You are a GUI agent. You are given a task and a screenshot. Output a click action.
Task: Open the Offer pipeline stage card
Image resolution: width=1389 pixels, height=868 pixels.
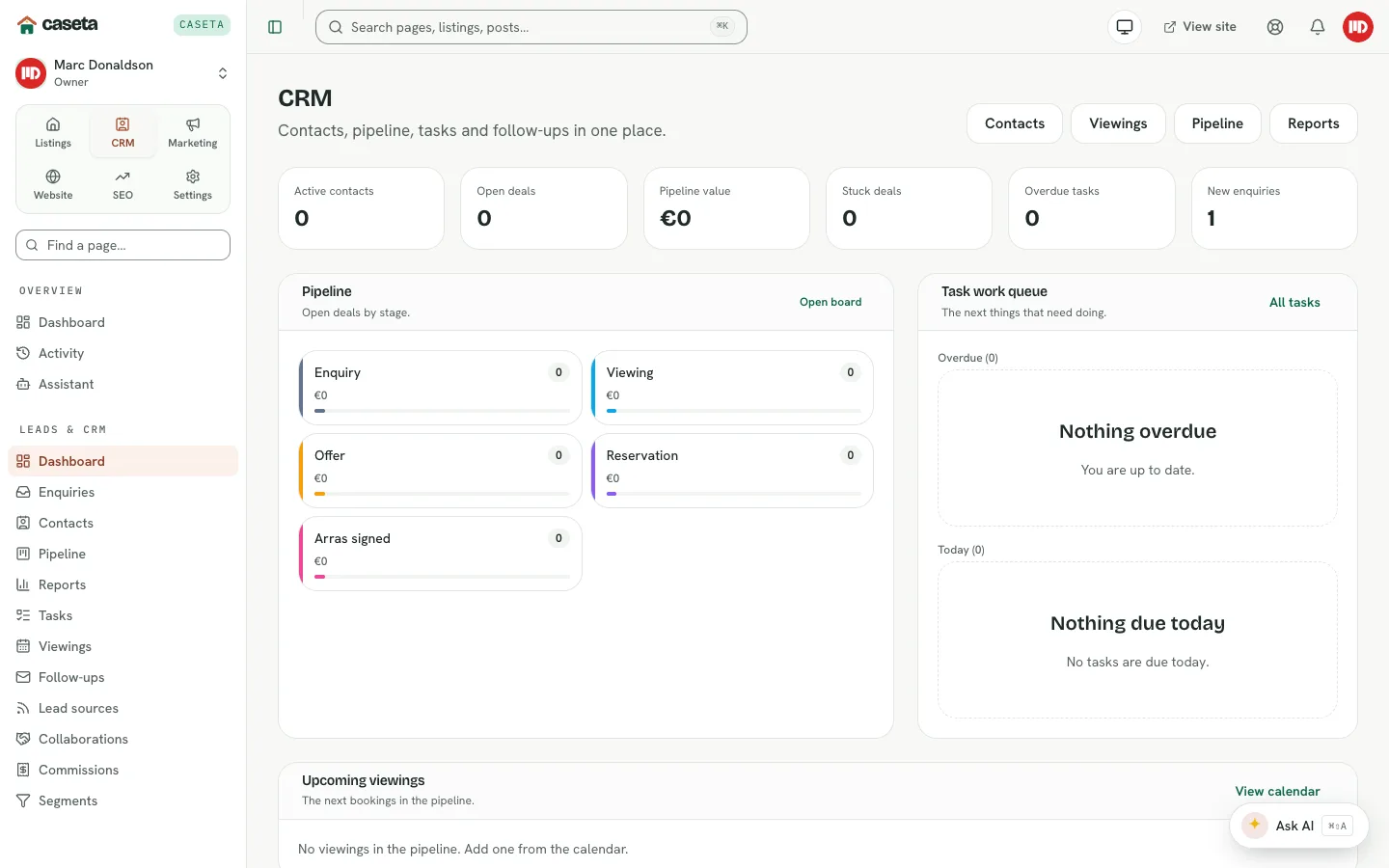pos(441,471)
